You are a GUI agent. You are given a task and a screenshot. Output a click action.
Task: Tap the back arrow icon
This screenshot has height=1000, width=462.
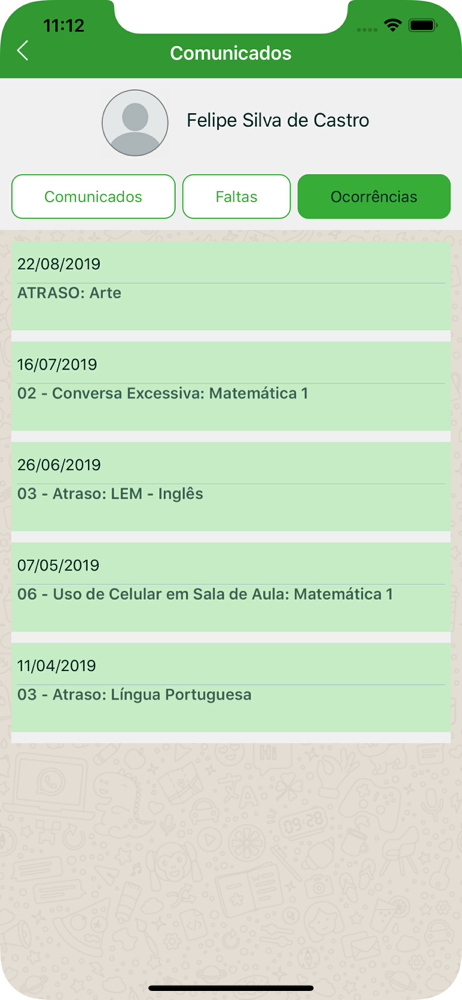(22, 50)
